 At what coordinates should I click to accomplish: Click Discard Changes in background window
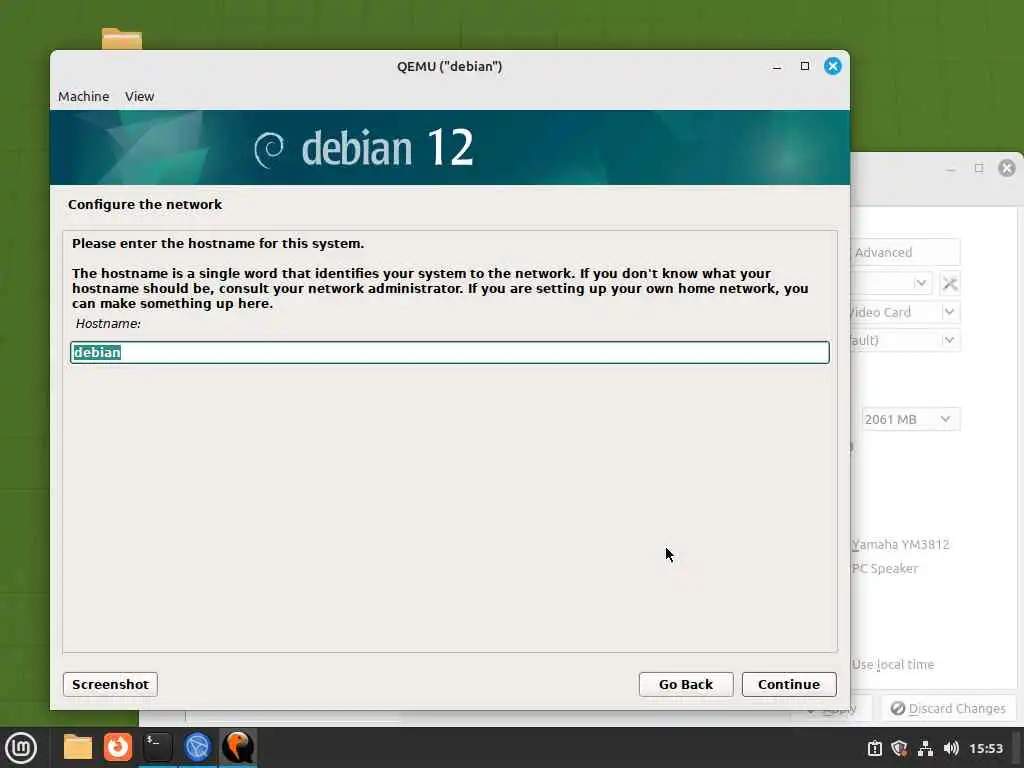948,709
